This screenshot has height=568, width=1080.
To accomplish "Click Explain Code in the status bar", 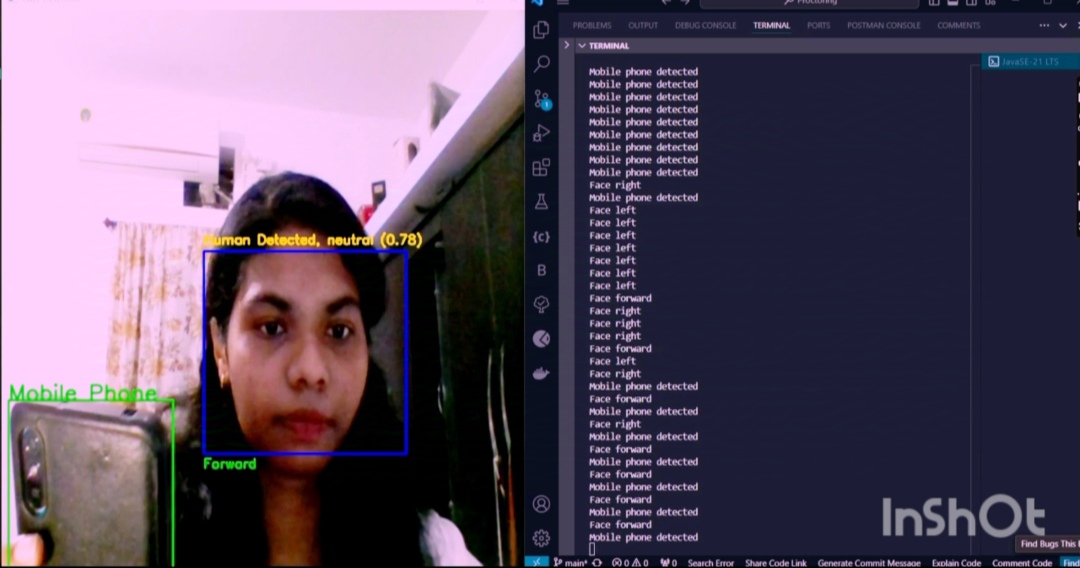I will click(956, 563).
